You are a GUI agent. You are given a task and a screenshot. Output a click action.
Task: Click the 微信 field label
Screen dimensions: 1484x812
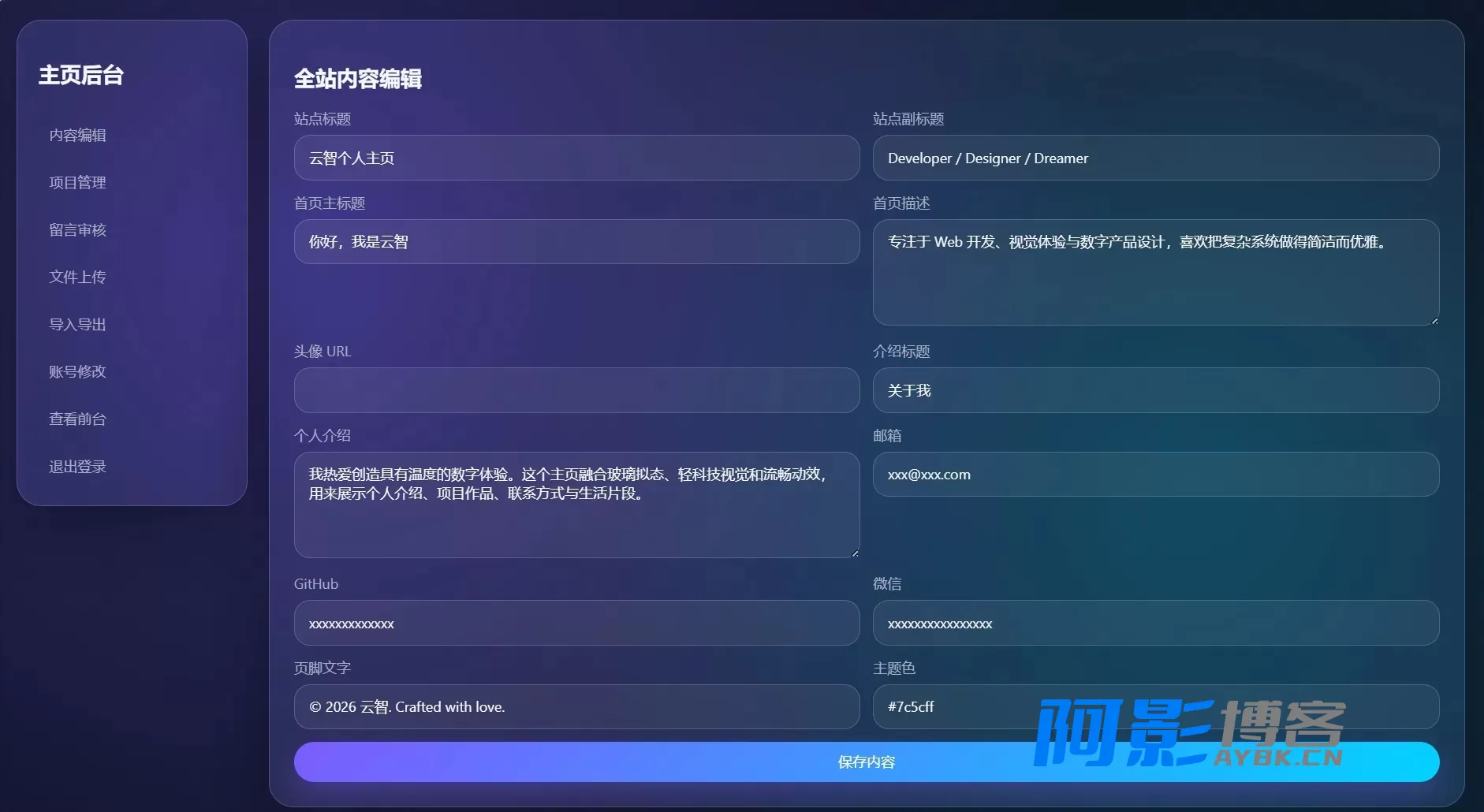tap(887, 584)
